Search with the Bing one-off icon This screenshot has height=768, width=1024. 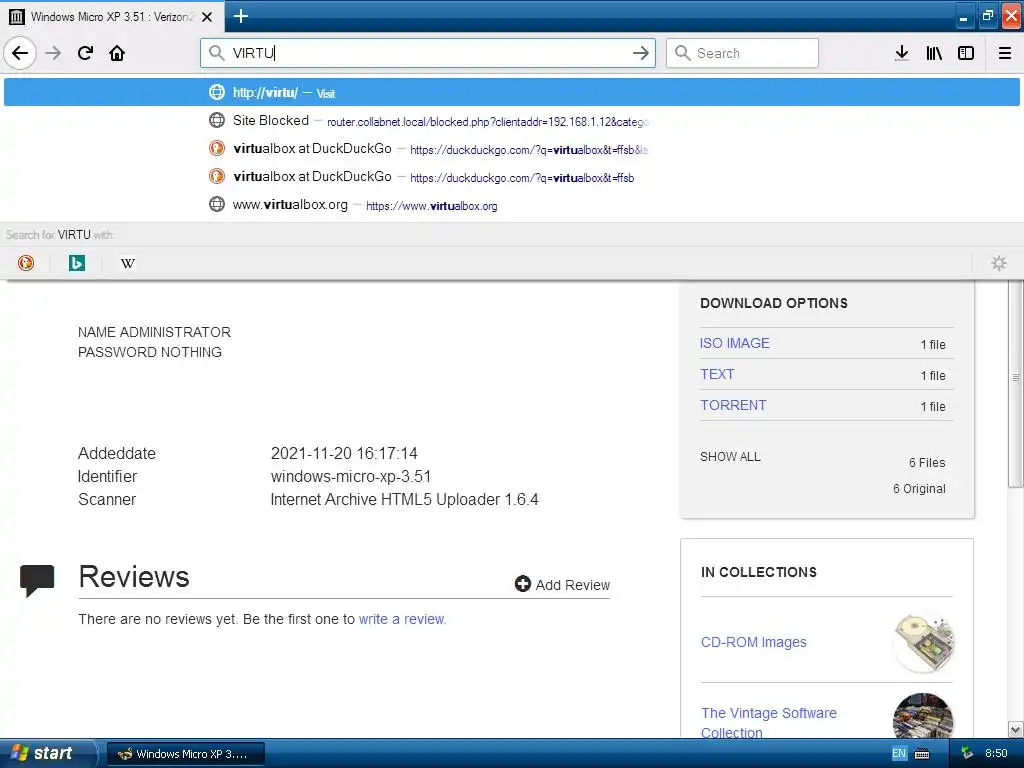coord(77,263)
